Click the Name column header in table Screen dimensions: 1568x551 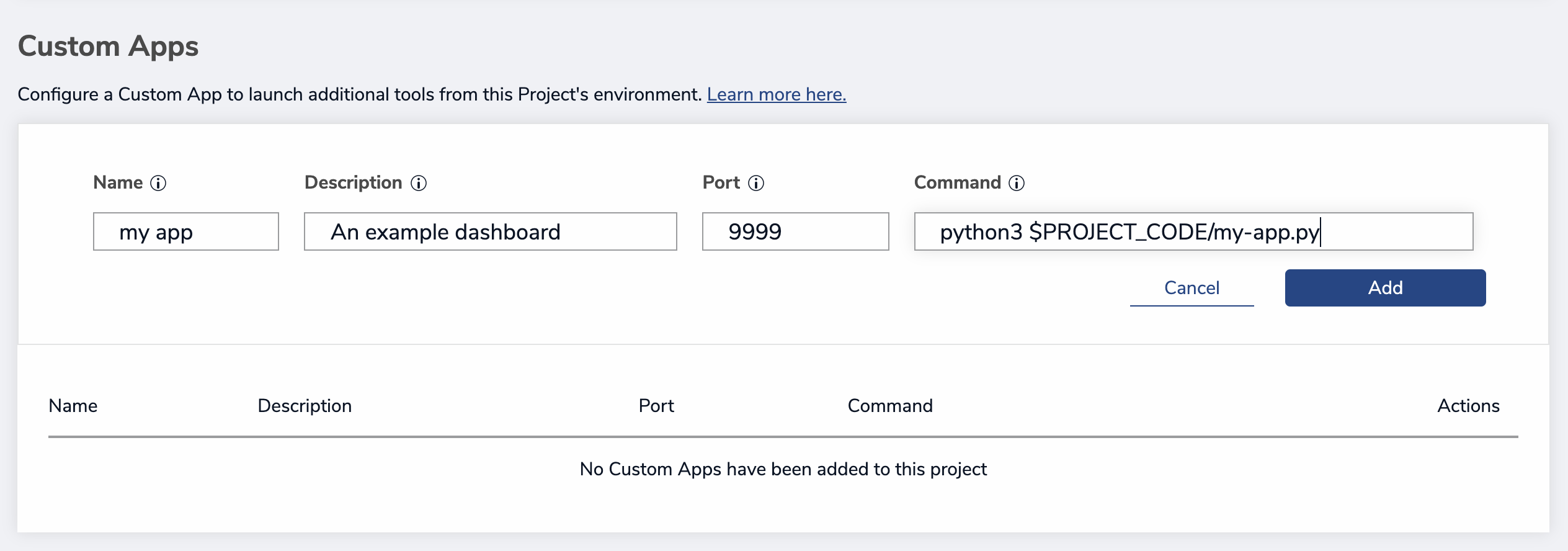pos(73,406)
